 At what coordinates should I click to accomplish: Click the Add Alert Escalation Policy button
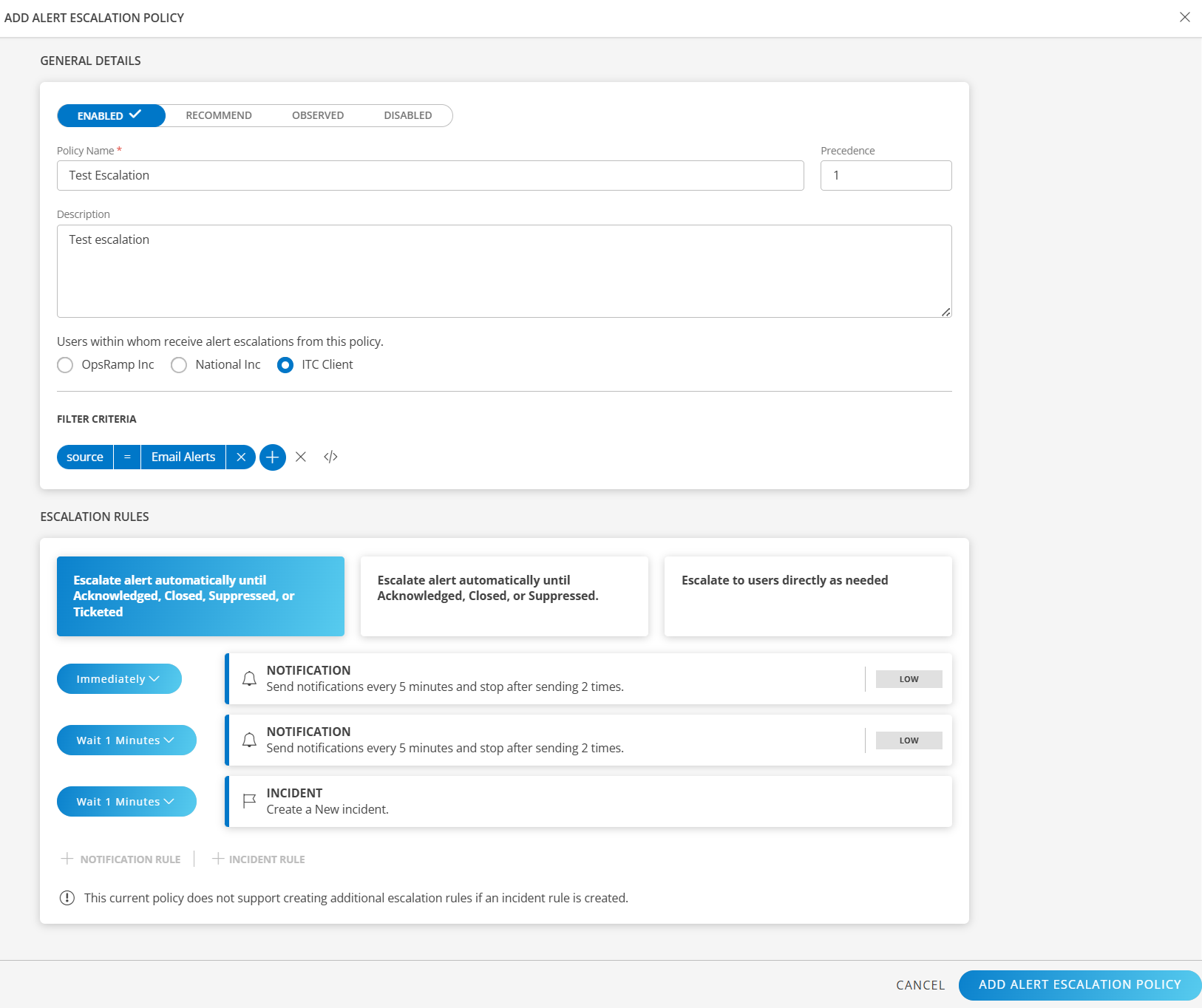(x=1079, y=985)
